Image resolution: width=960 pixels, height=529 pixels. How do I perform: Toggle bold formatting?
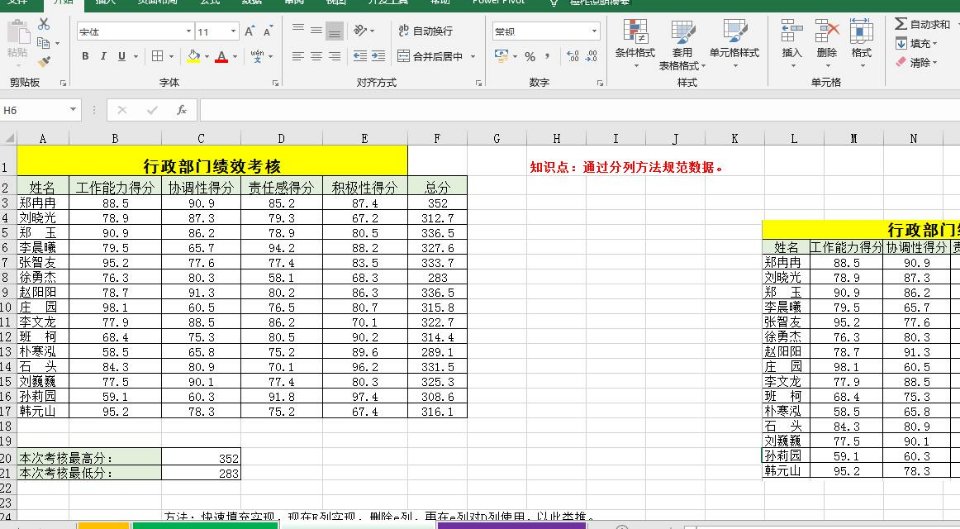85,56
